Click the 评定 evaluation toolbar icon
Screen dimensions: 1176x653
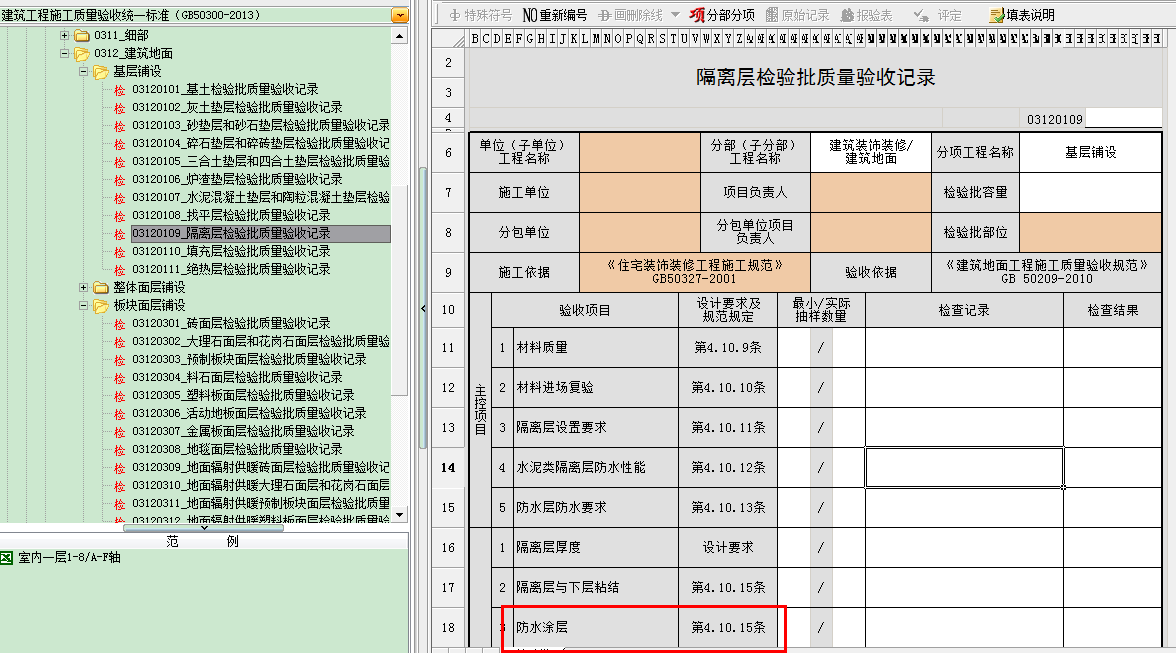[x=938, y=15]
